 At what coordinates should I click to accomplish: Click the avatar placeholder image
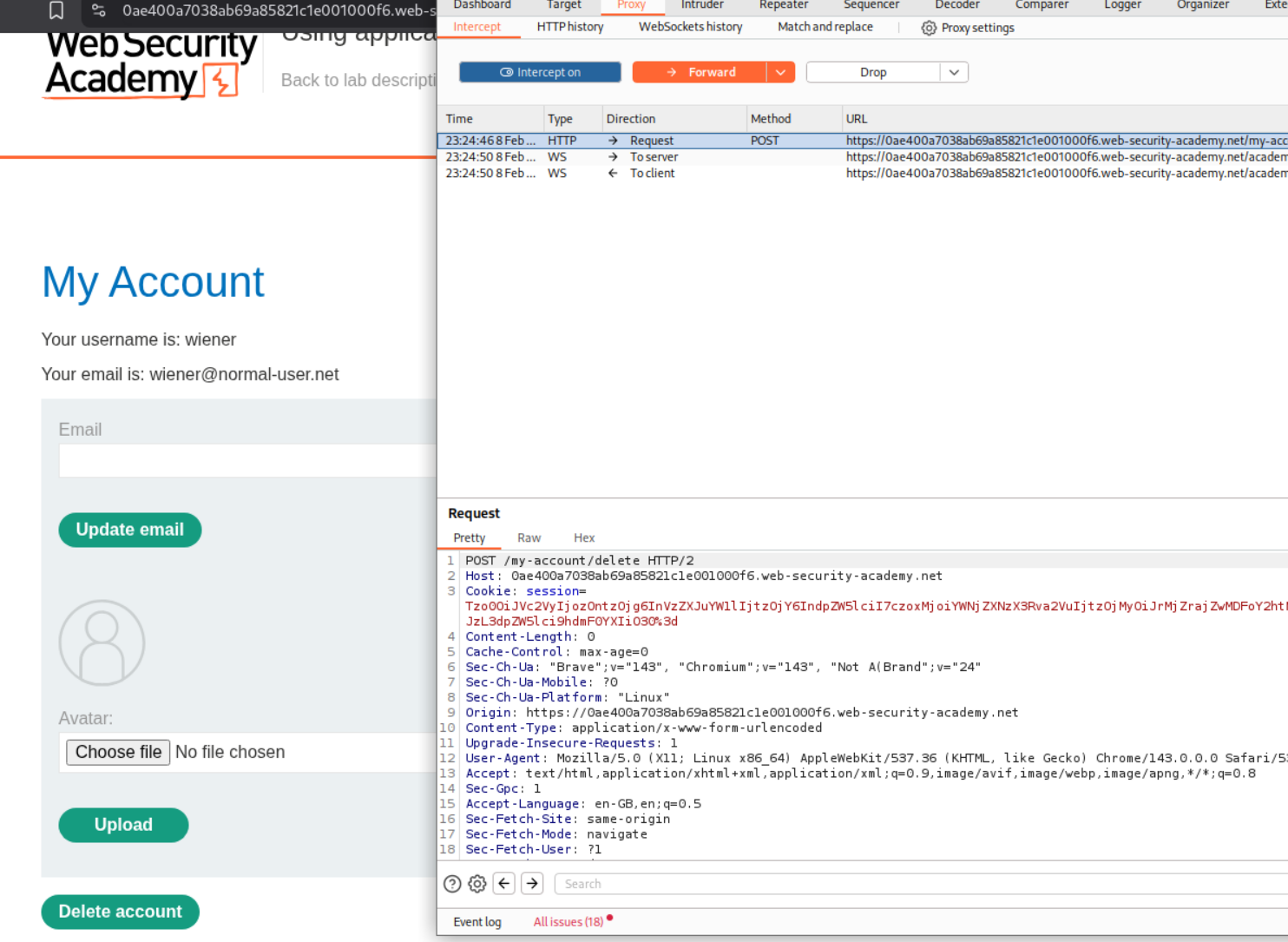[102, 643]
